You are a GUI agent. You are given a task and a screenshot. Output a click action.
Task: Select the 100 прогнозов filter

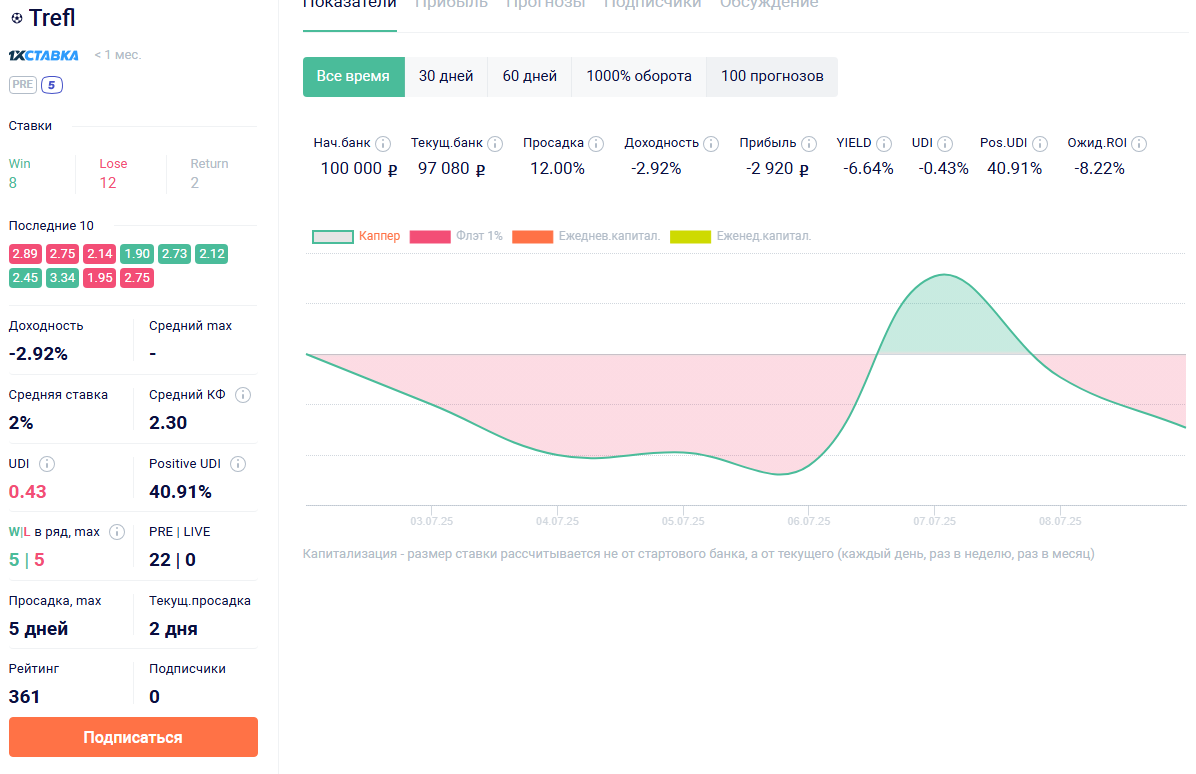[772, 77]
